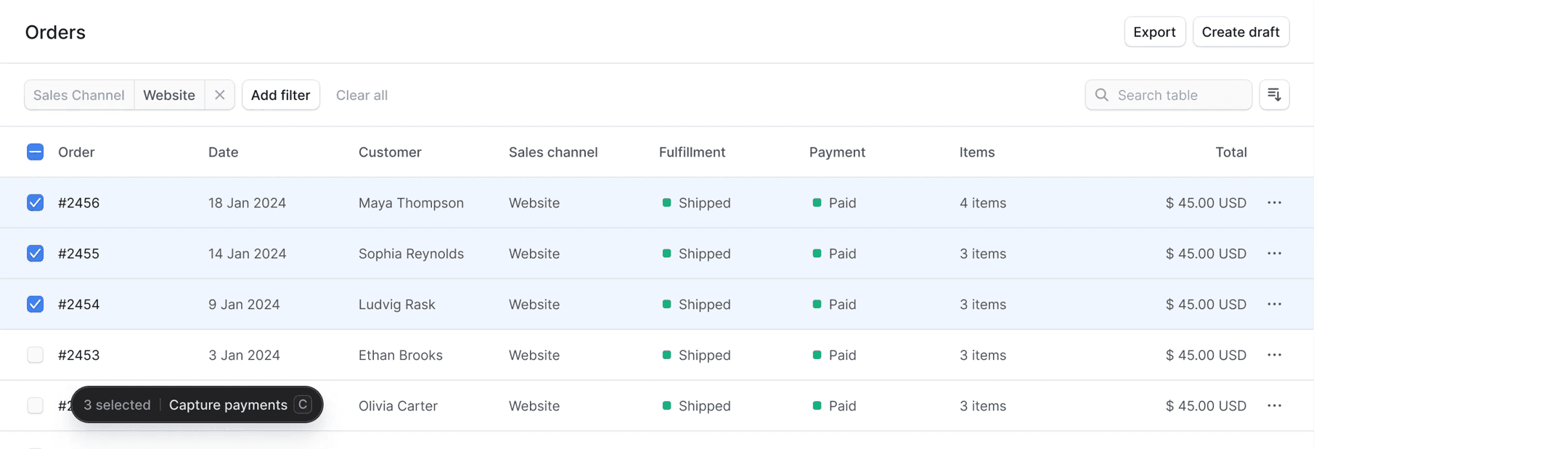Click the date 14 Jan 2024
The width and height of the screenshot is (1568, 449).
[247, 254]
